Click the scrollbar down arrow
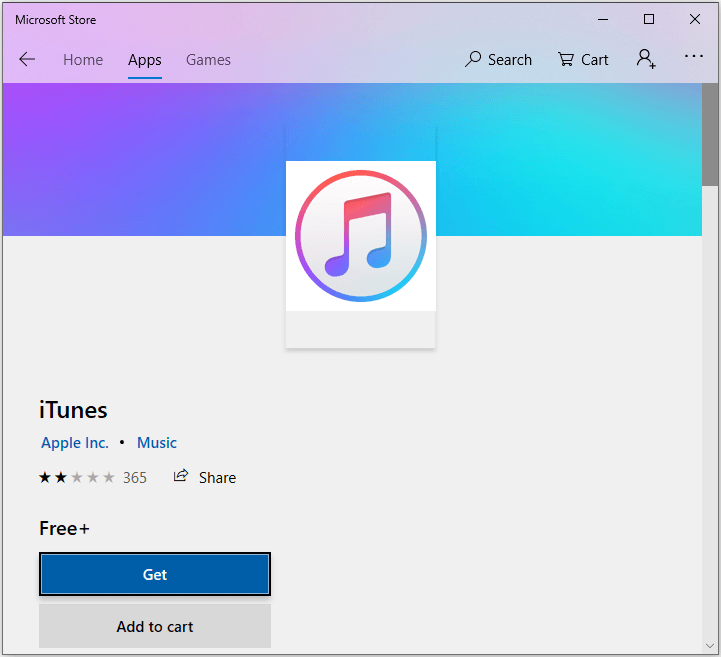 (x=710, y=646)
